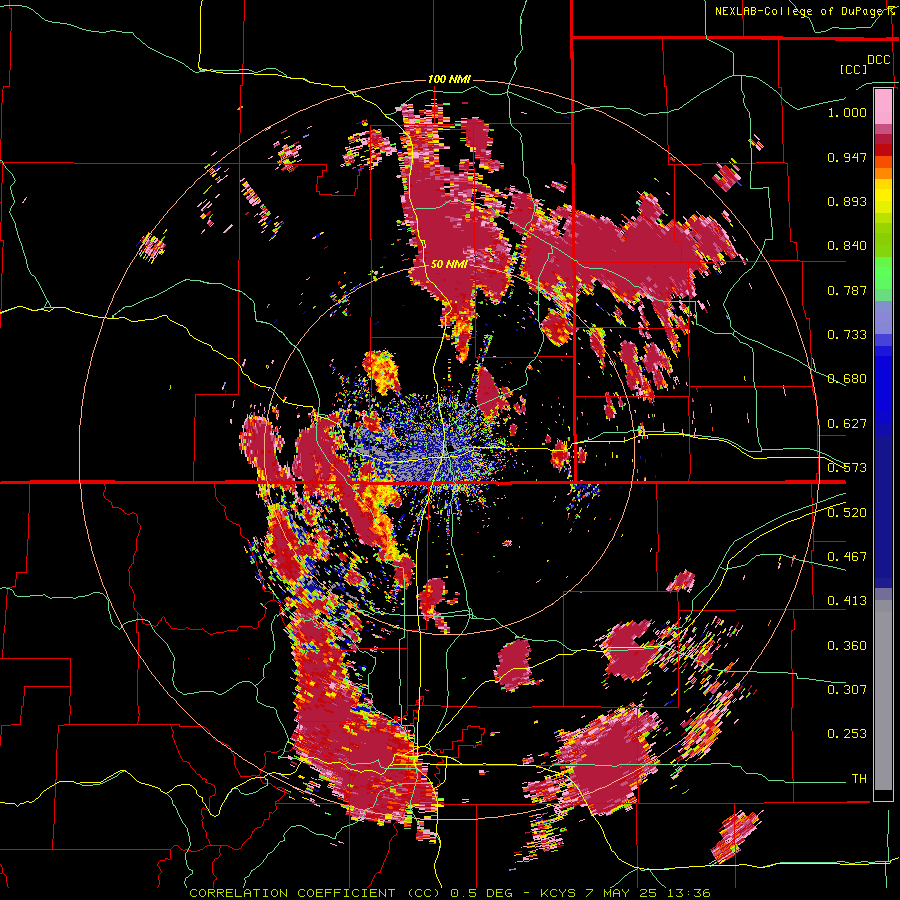The width and height of the screenshot is (900, 900).
Task: Select the 0.307 value on the legend
Action: tap(847, 690)
